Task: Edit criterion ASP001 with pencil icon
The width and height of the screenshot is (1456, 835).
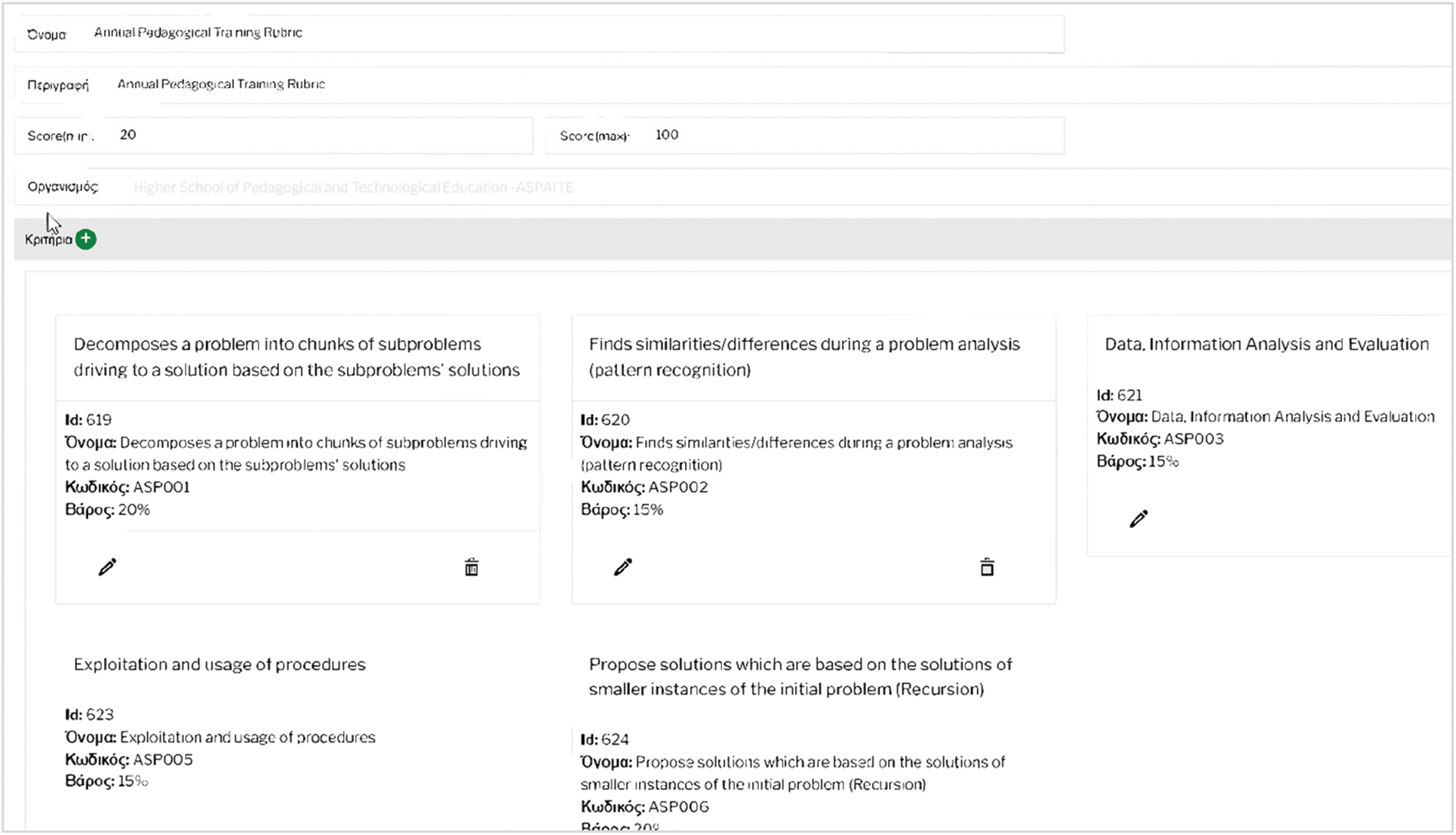Action: tap(107, 567)
